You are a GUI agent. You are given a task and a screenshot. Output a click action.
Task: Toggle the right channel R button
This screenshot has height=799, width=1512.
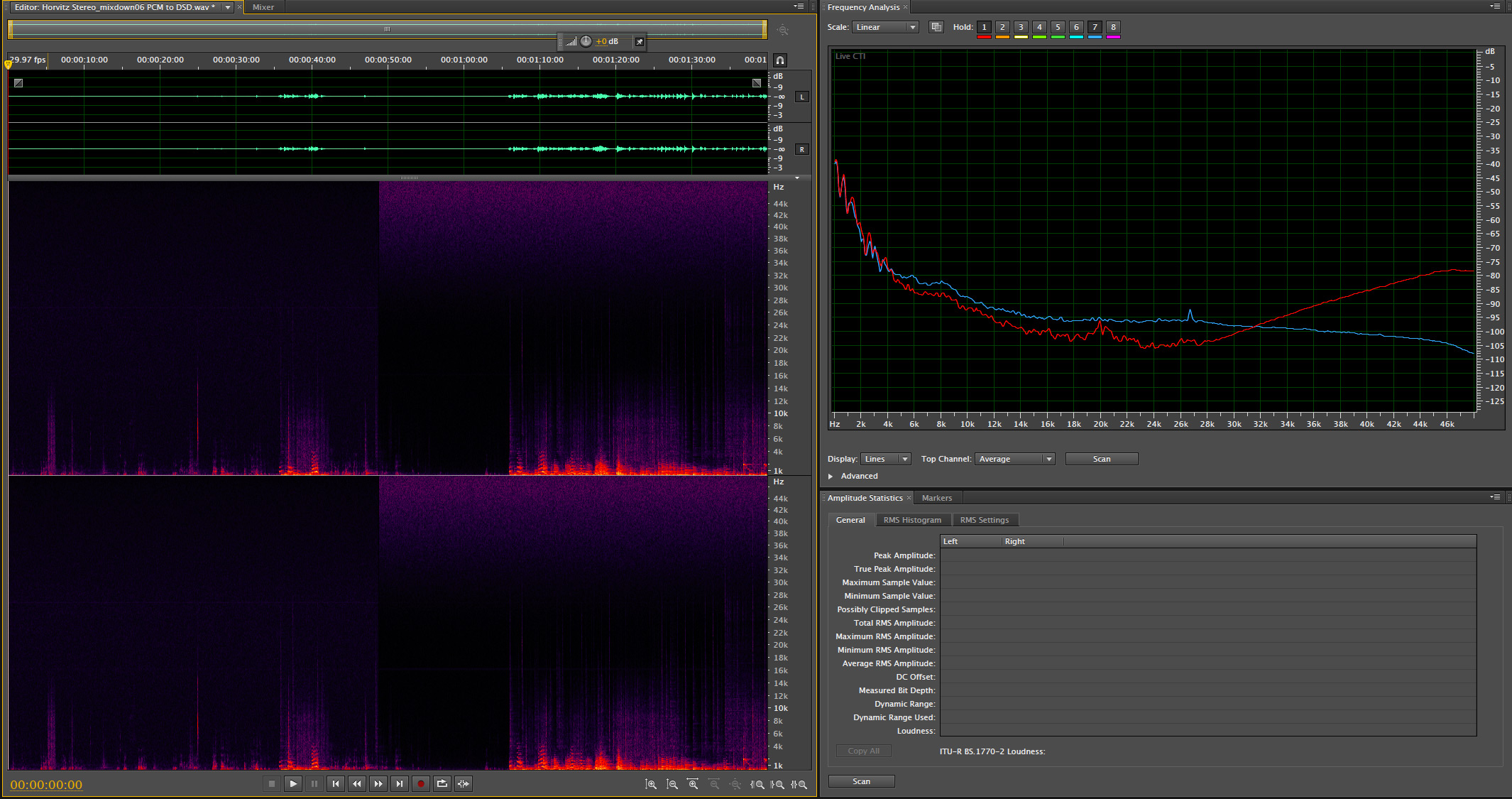[x=802, y=149]
